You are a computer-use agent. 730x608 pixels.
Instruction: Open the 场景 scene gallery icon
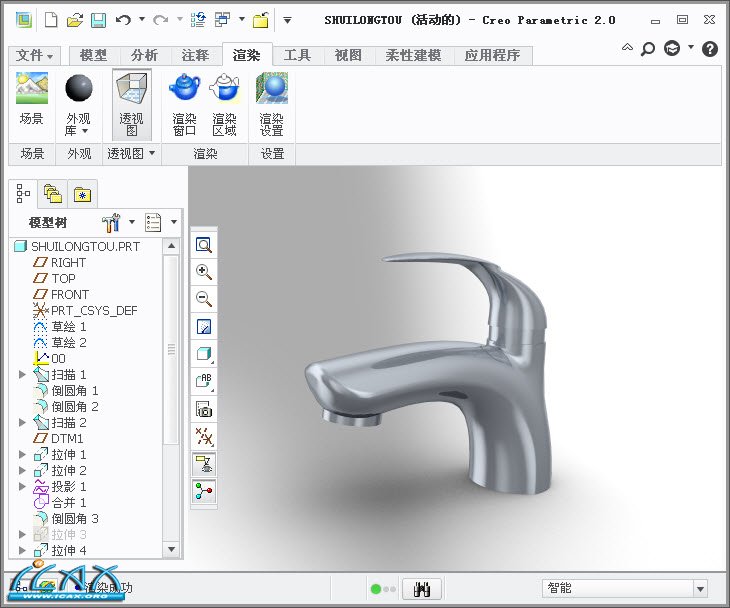click(32, 92)
